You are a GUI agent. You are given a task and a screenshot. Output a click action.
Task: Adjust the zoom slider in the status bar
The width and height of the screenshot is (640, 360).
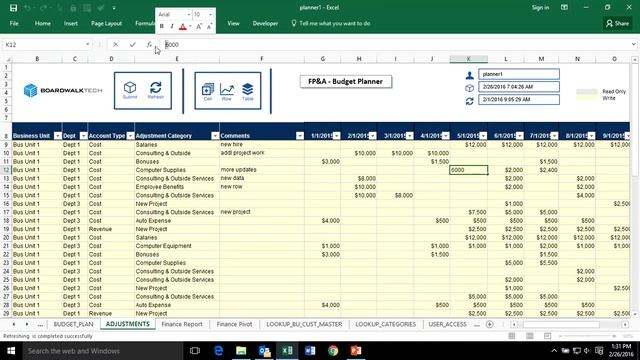pyautogui.click(x=588, y=336)
